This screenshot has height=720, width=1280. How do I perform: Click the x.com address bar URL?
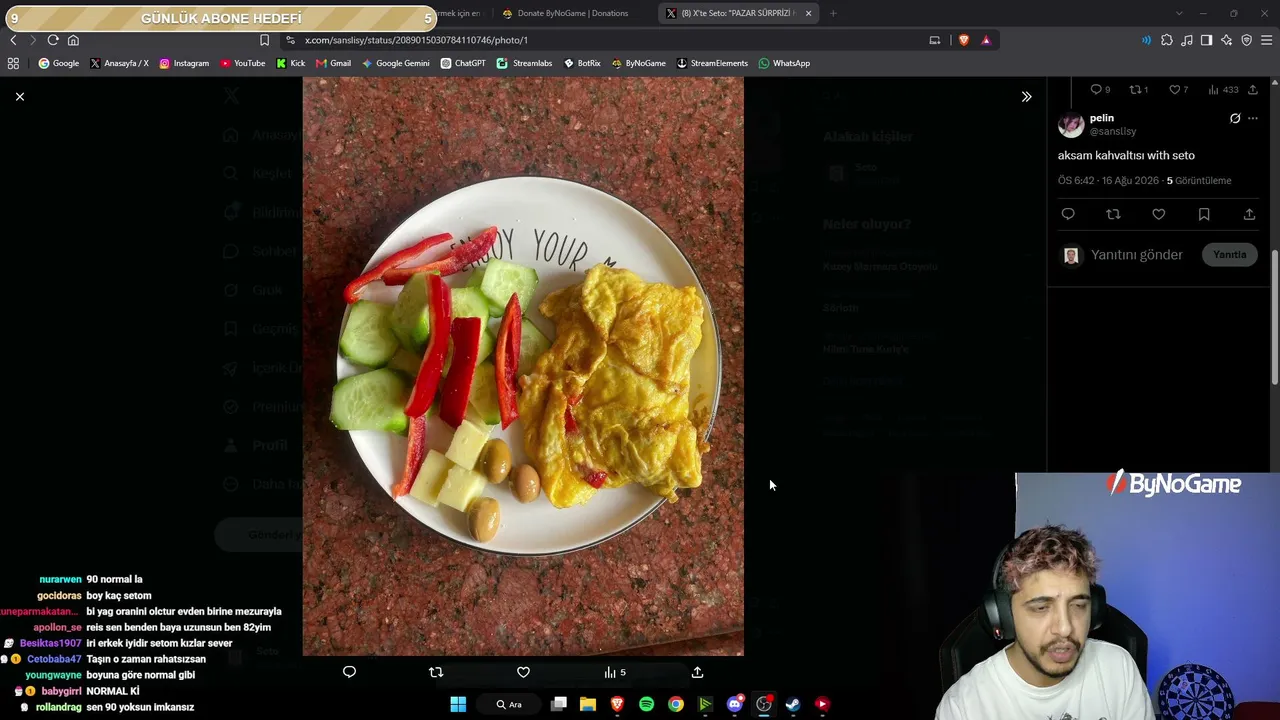416,40
